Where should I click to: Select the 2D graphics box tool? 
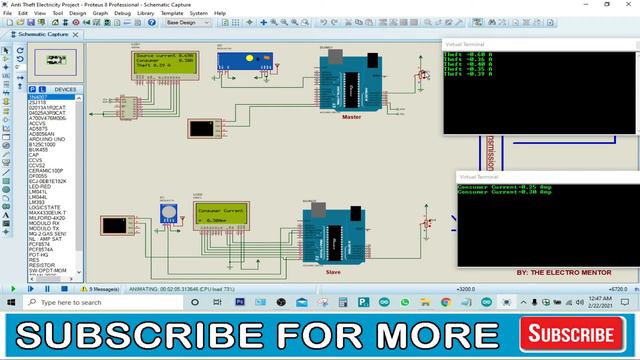pyautogui.click(x=6, y=181)
